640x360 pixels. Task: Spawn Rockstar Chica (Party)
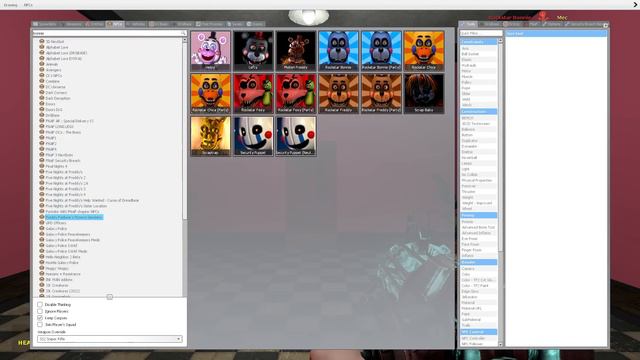211,93
